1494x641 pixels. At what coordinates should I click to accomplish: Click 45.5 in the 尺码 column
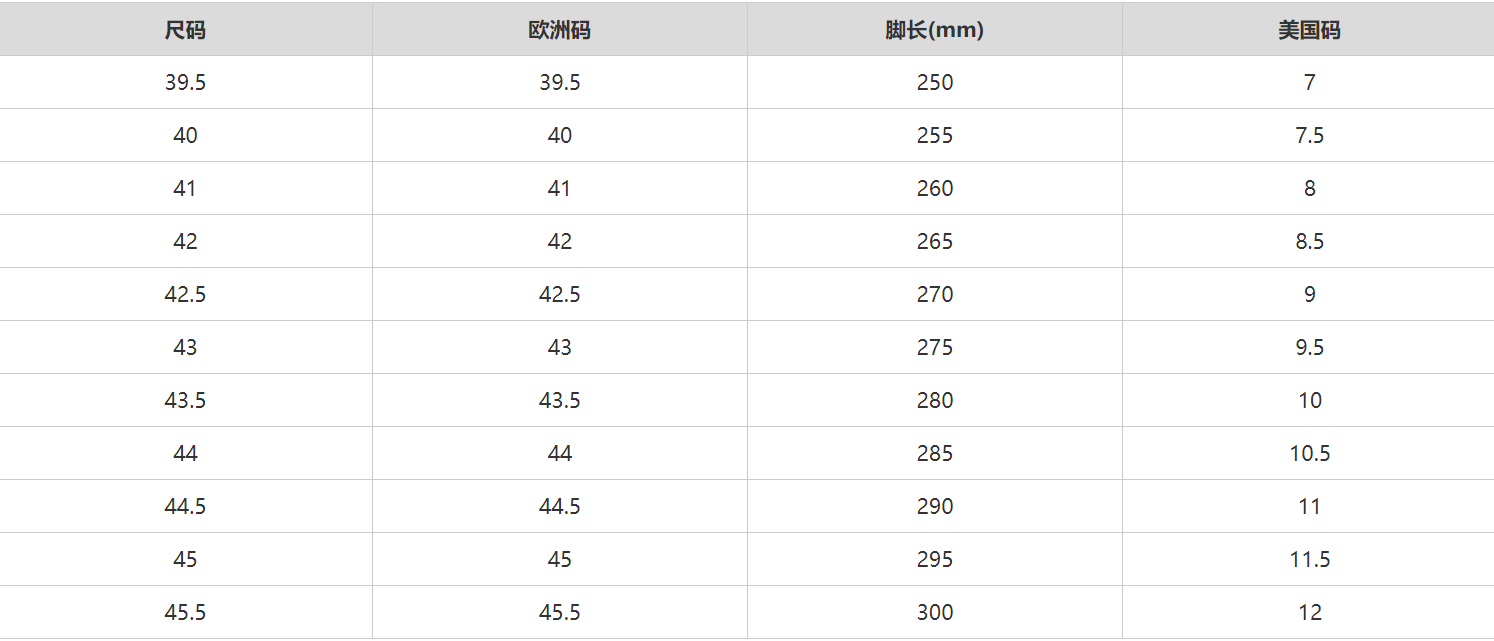185,612
